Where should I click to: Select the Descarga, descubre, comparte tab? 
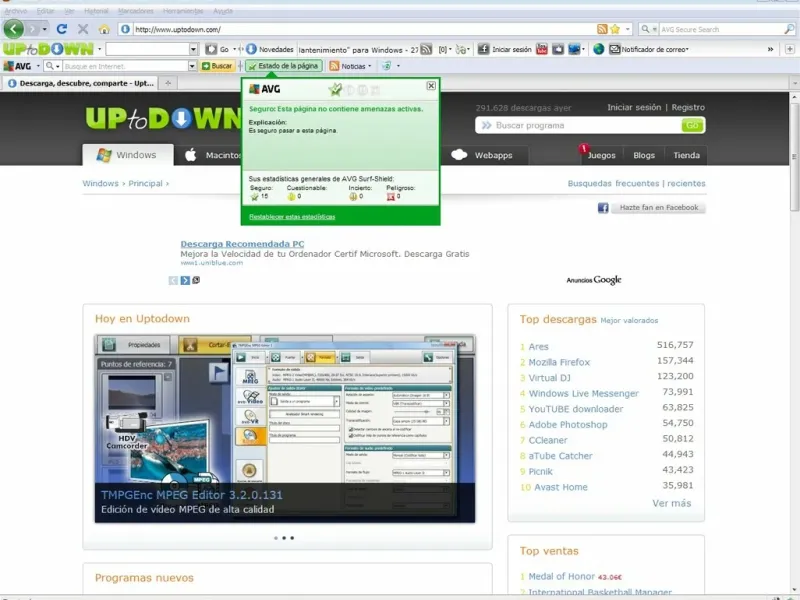(x=80, y=83)
